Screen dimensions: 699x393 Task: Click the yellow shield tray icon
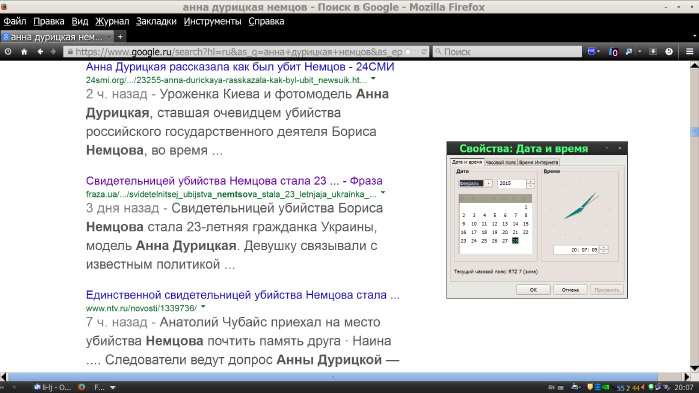[590, 387]
